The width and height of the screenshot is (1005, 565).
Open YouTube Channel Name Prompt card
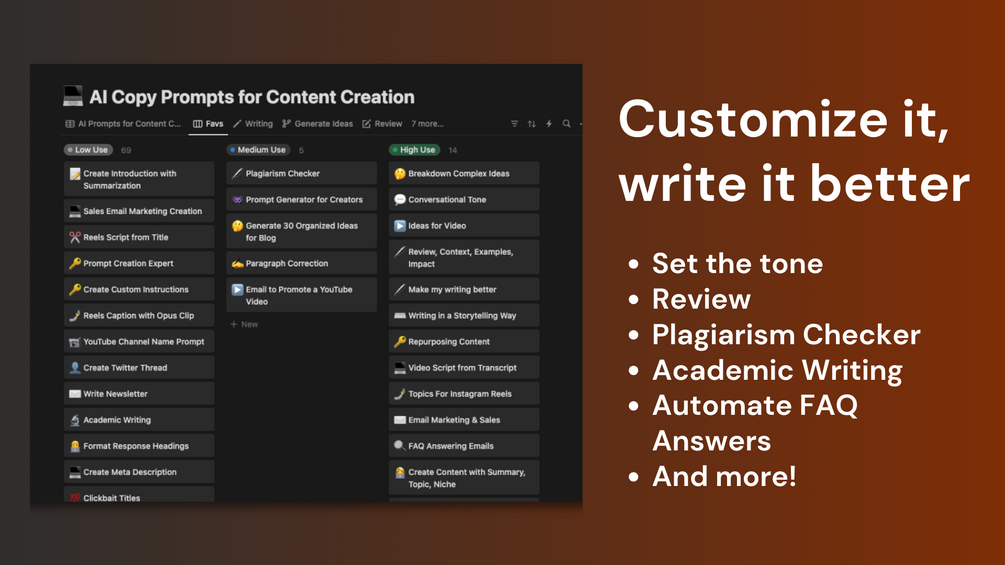click(x=139, y=341)
